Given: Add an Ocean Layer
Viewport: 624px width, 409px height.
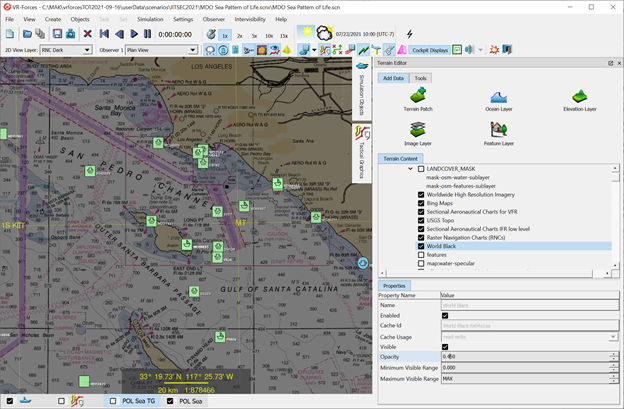Looking at the screenshot, I should (x=499, y=100).
